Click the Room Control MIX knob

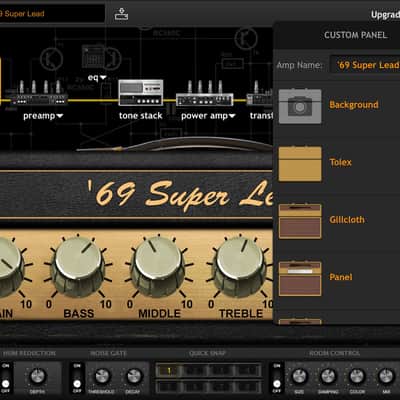click(386, 376)
